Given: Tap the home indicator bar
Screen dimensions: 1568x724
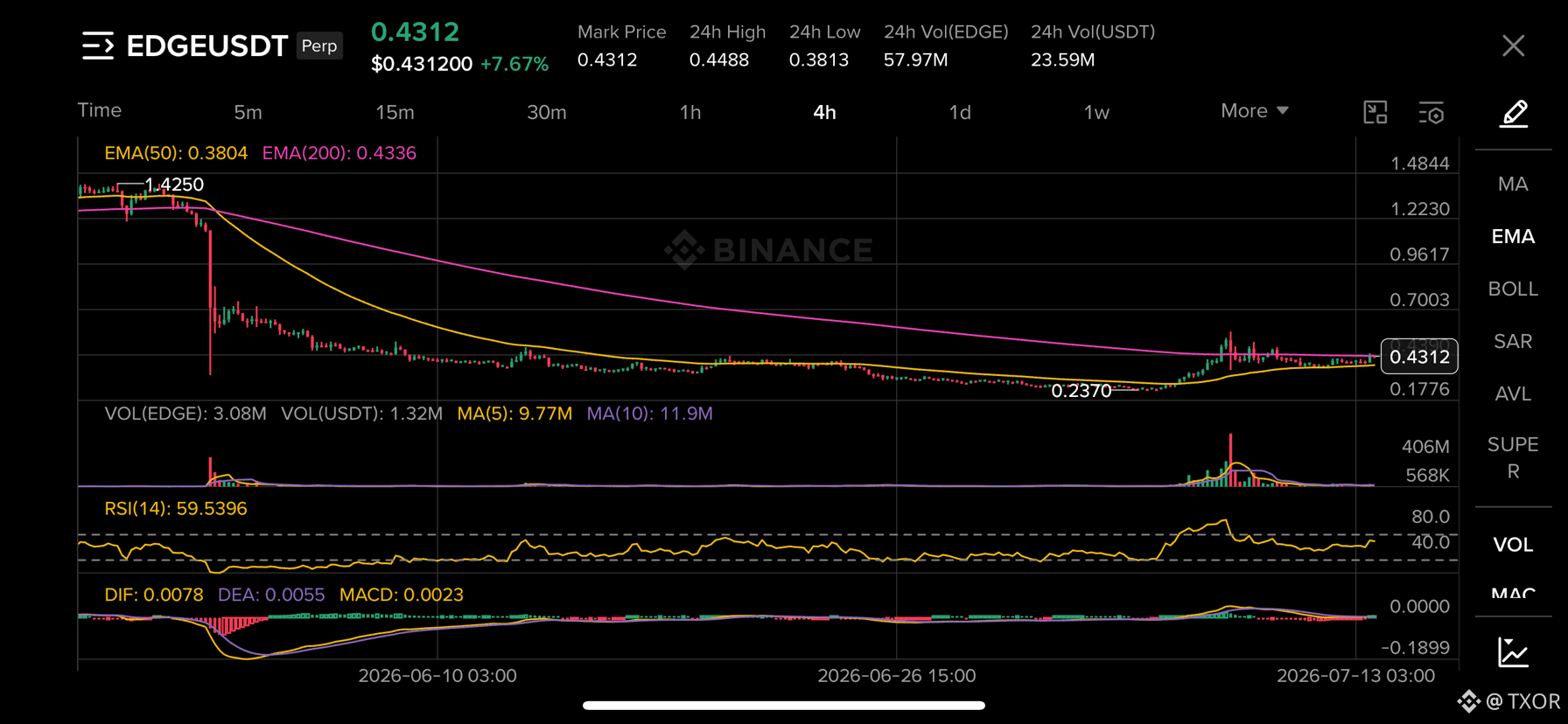Looking at the screenshot, I should click(784, 706).
